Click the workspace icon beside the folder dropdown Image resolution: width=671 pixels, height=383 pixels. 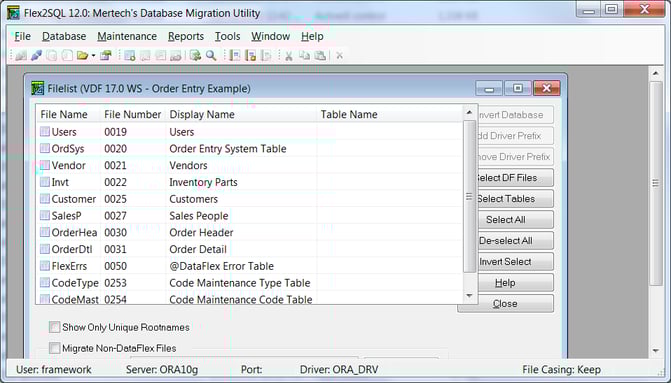click(x=106, y=56)
